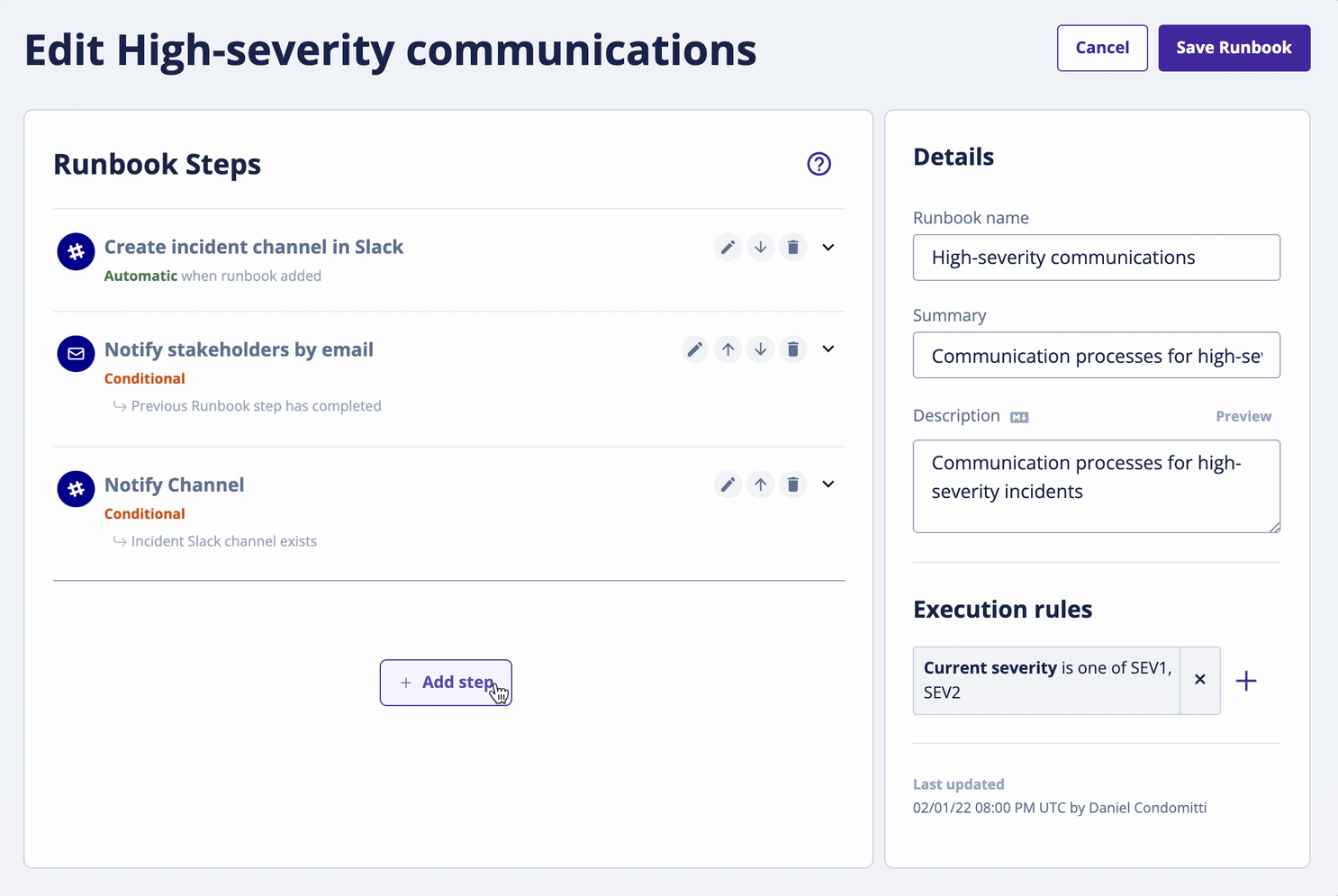The width and height of the screenshot is (1338, 896).
Task: Move Notify stakeholders by email step down
Action: click(x=761, y=349)
